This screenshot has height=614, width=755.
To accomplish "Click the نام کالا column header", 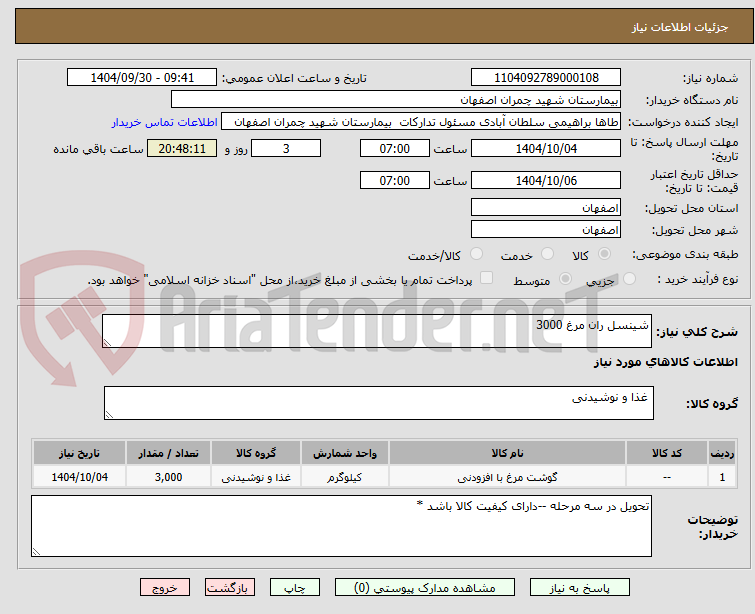I will (508, 453).
